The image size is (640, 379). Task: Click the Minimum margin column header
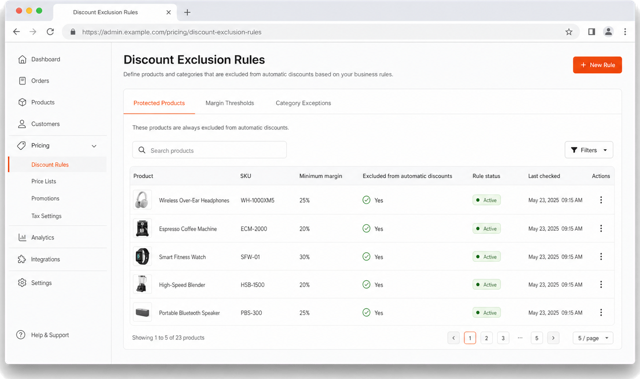coord(321,176)
